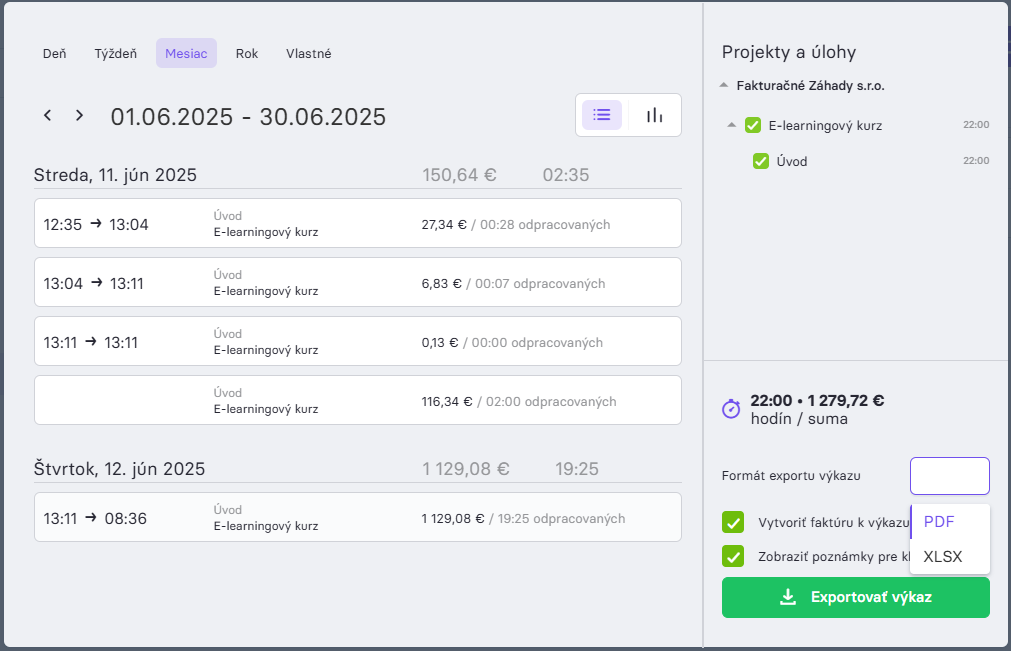Toggle the E-learningový kurz checkbox
Viewport: 1011px width, 651px height.
753,125
